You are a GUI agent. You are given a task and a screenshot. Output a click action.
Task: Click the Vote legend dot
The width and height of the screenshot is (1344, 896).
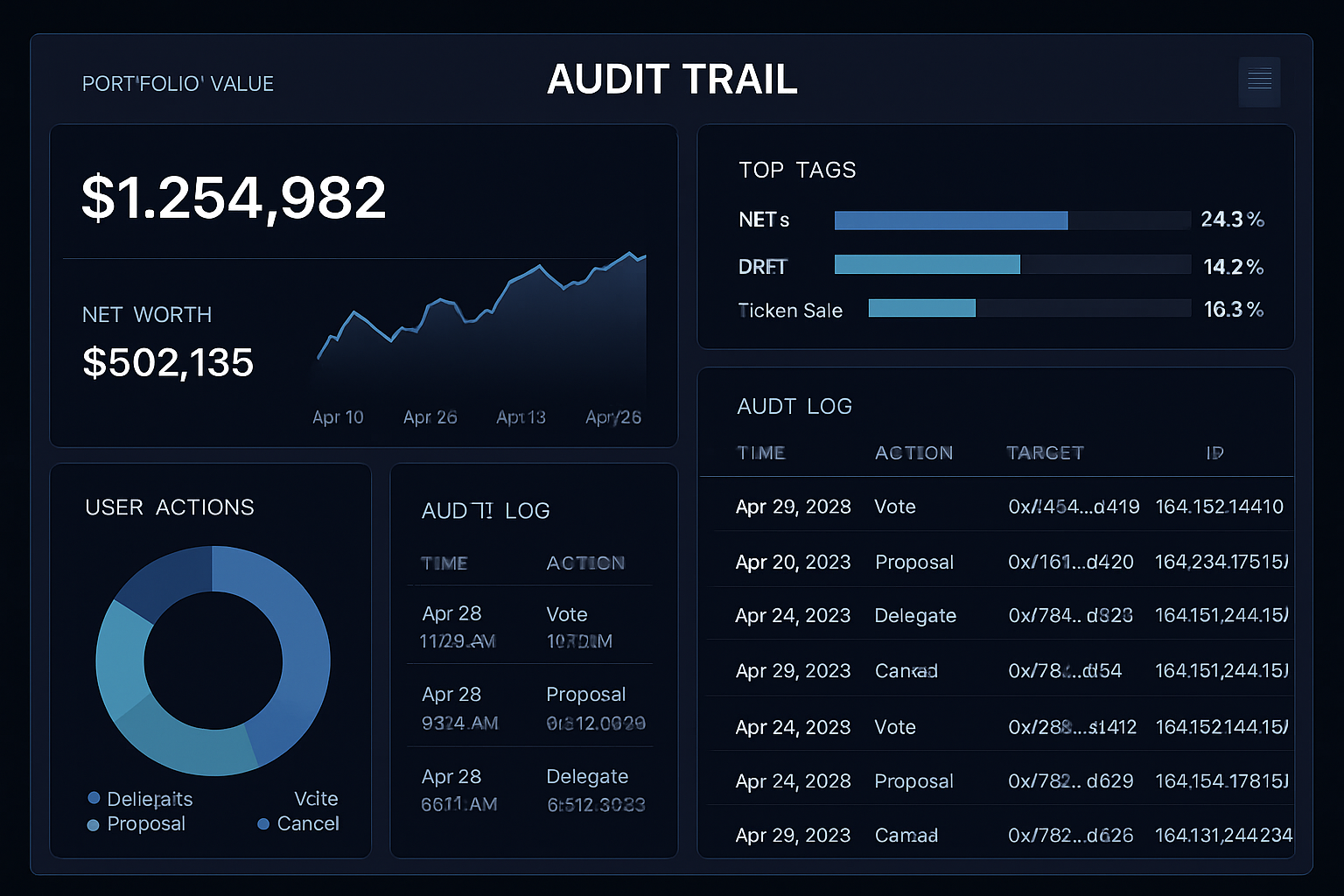264,798
